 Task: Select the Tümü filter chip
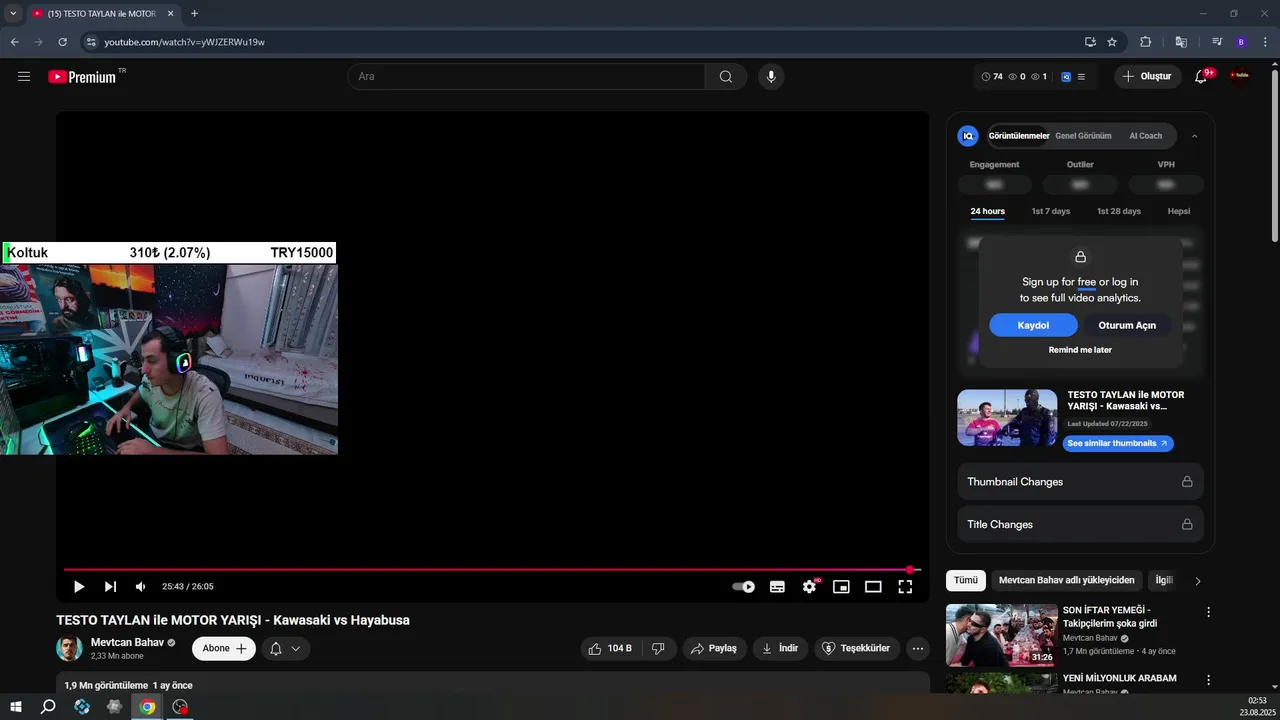[x=966, y=580]
